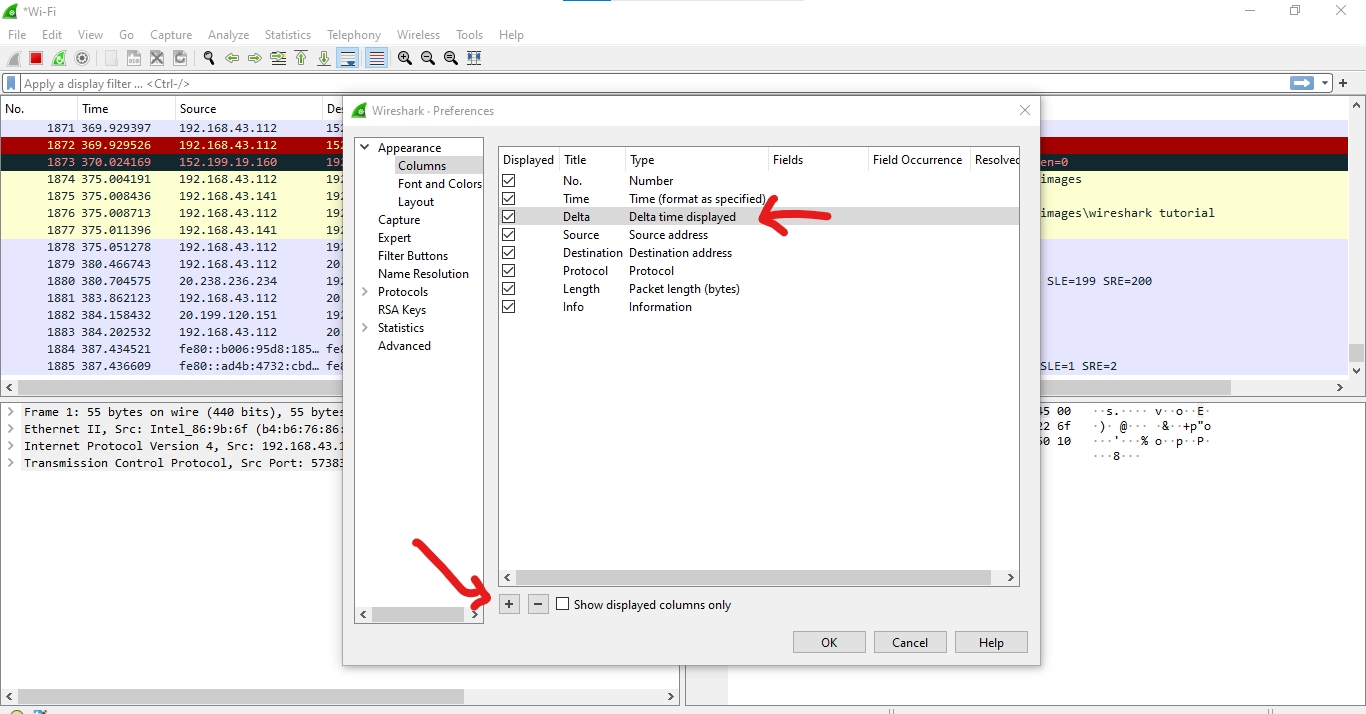Image resolution: width=1366 pixels, height=714 pixels.
Task: Add a new column with plus
Action: click(510, 604)
